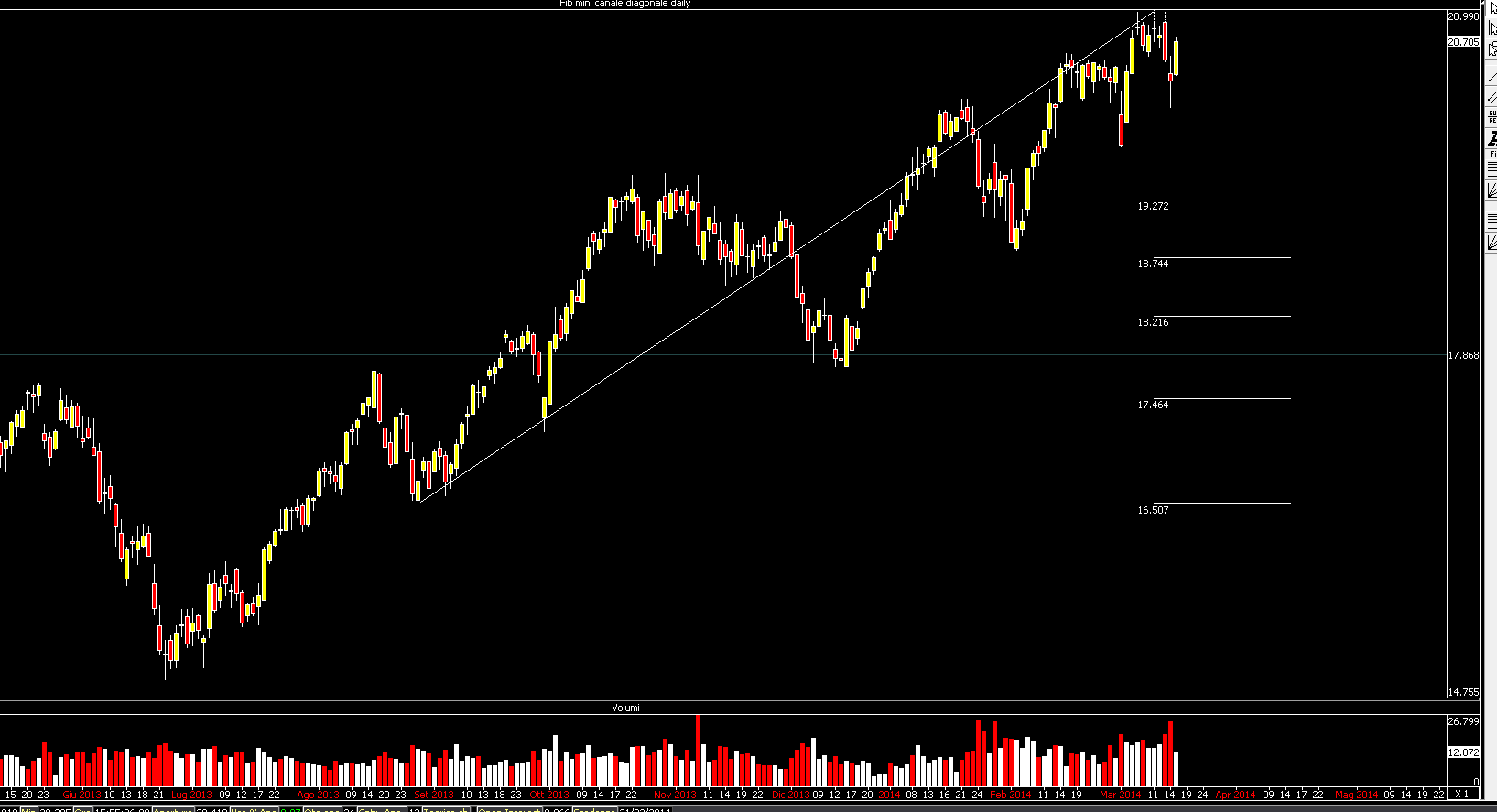The image size is (1497, 812).
Task: Click the highlighted 12.872 volume label
Action: [x=1463, y=752]
